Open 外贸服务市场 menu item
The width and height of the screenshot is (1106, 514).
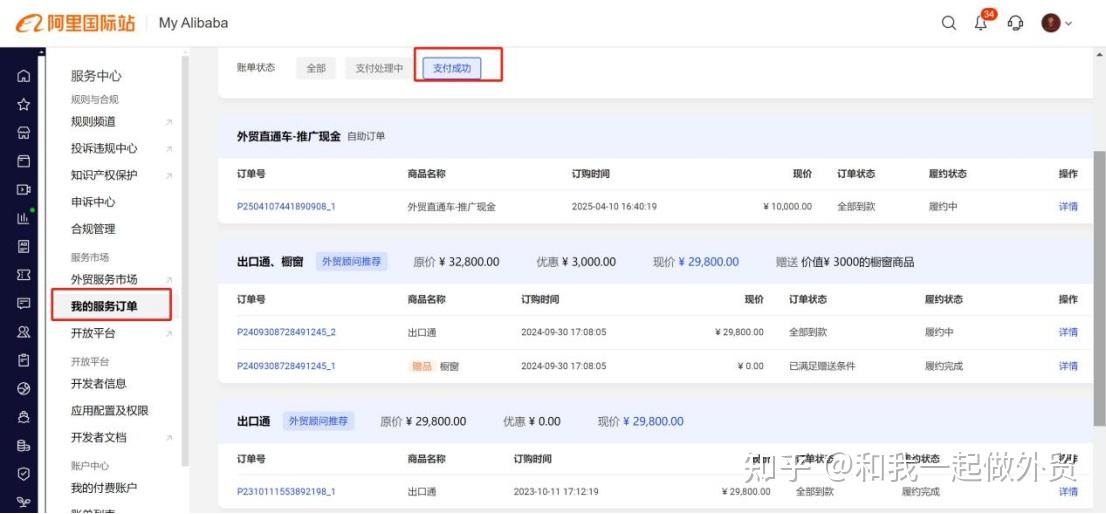point(104,279)
